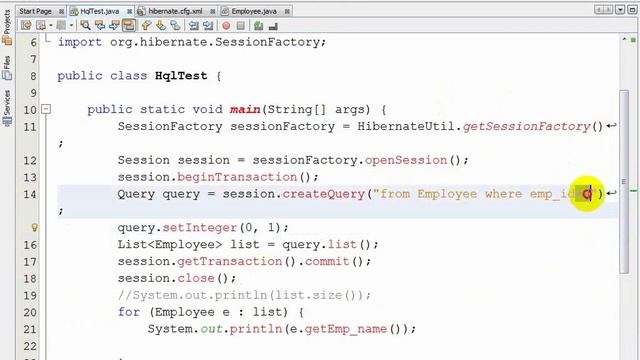Click the Last Edit toolbar icon
This screenshot has width=640, height=360.
click(x=26, y=26)
